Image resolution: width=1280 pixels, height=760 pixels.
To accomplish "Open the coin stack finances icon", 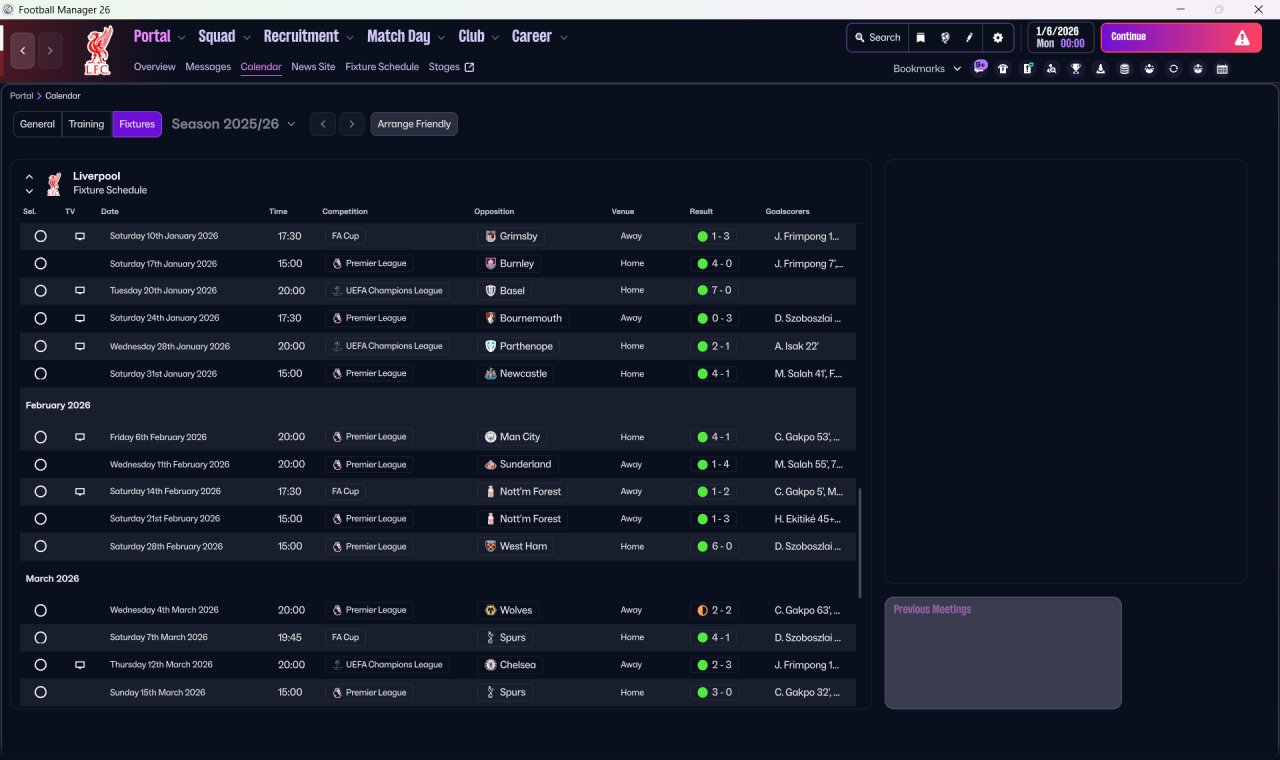I will pyautogui.click(x=1124, y=69).
